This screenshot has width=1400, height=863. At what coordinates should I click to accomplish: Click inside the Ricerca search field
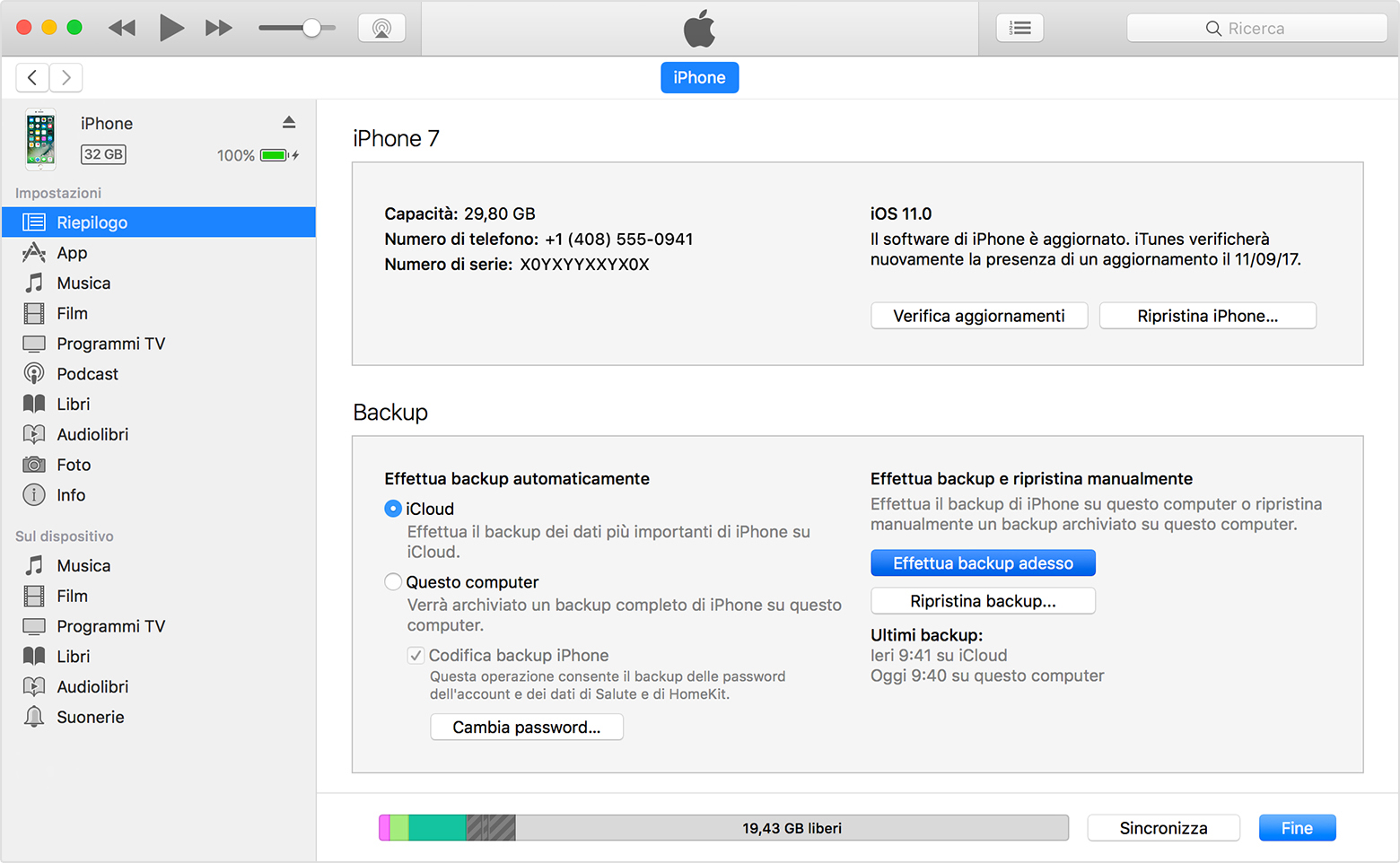click(1256, 27)
